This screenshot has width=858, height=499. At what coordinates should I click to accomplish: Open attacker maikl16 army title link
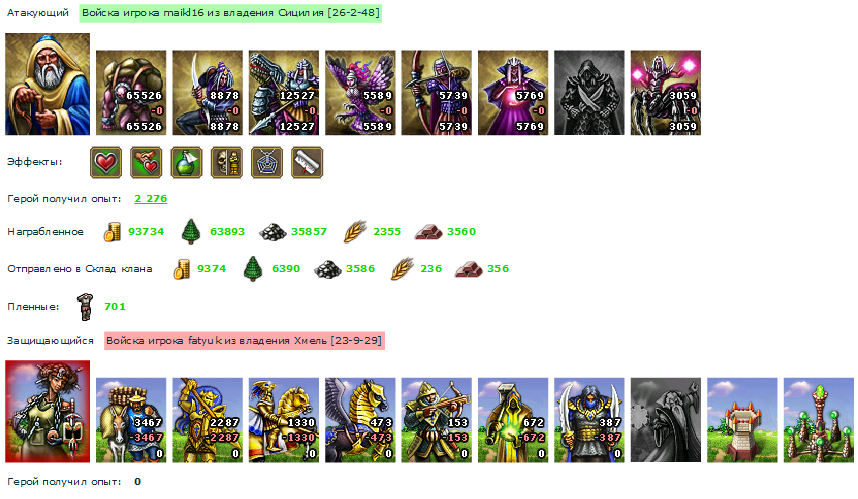pyautogui.click(x=230, y=13)
